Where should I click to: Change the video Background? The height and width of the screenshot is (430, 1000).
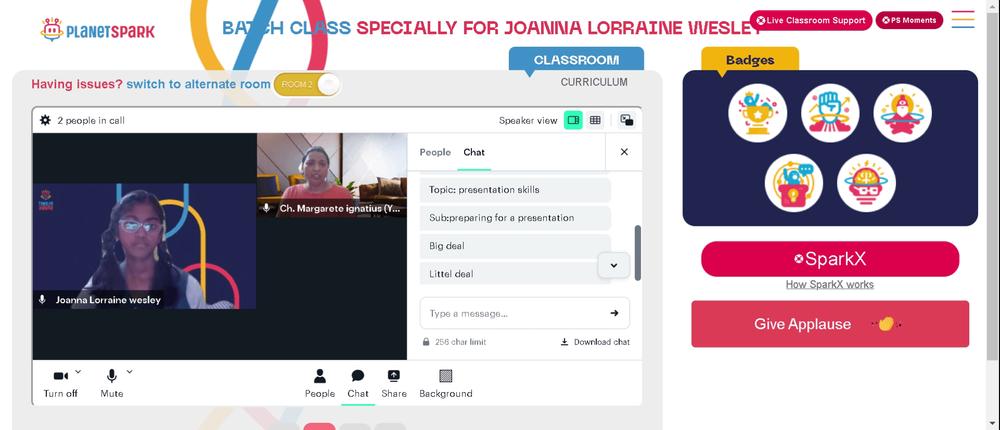tap(446, 385)
